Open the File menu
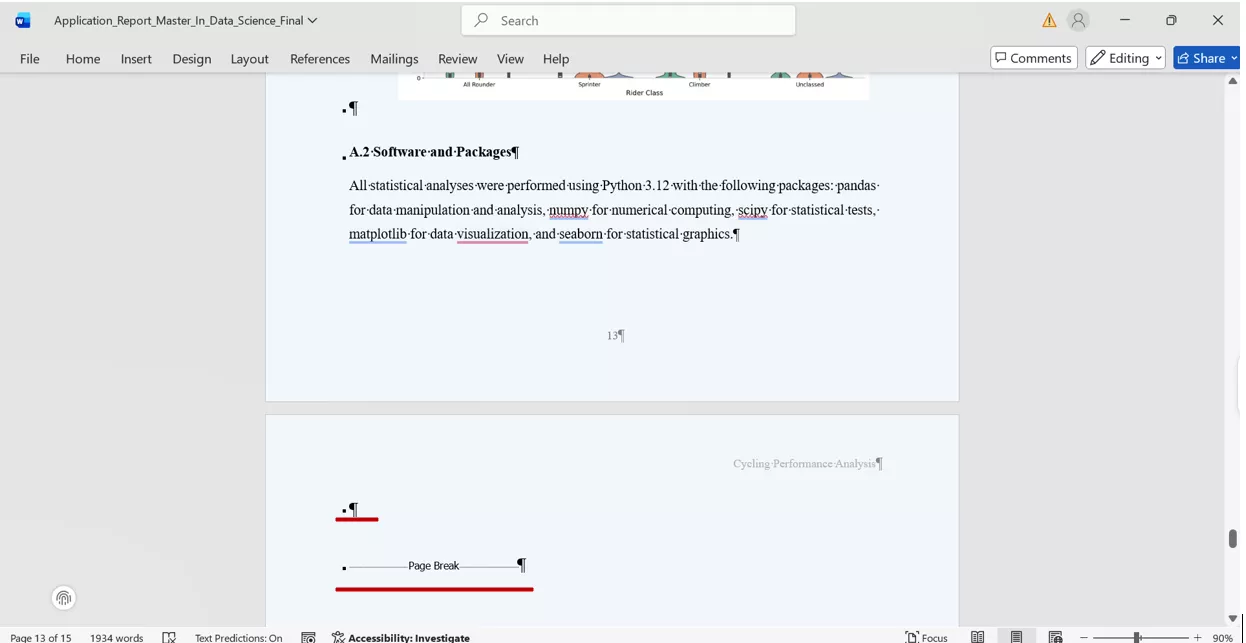Image resolution: width=1246 pixels, height=643 pixels. point(30,59)
